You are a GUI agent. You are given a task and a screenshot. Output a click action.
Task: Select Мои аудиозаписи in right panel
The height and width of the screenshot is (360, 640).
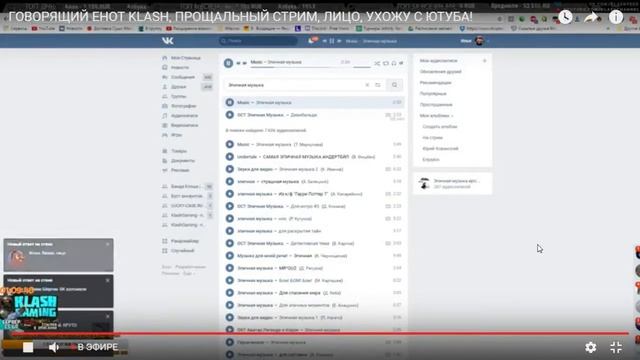[438, 60]
